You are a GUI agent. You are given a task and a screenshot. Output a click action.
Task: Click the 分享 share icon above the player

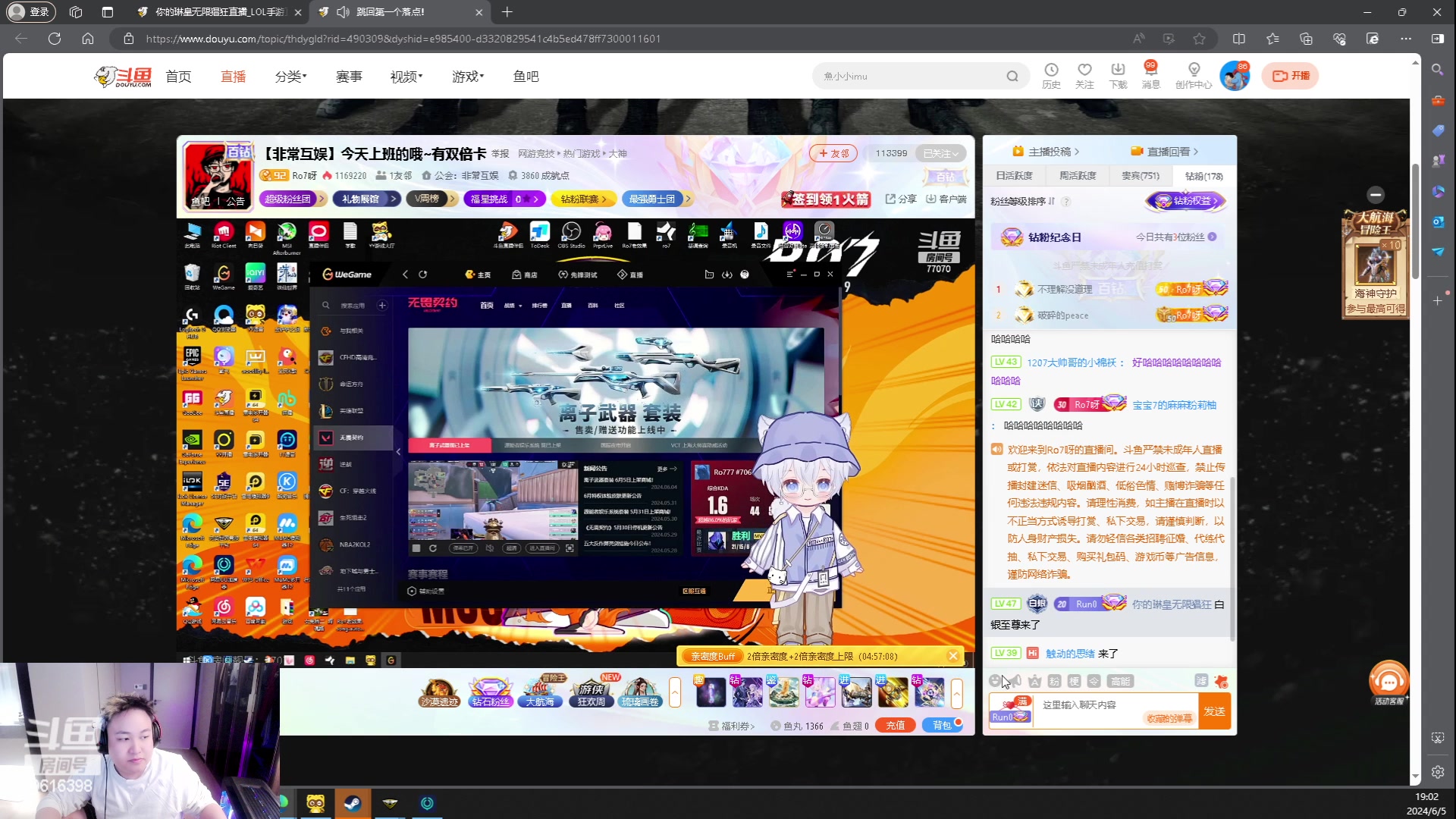[901, 199]
